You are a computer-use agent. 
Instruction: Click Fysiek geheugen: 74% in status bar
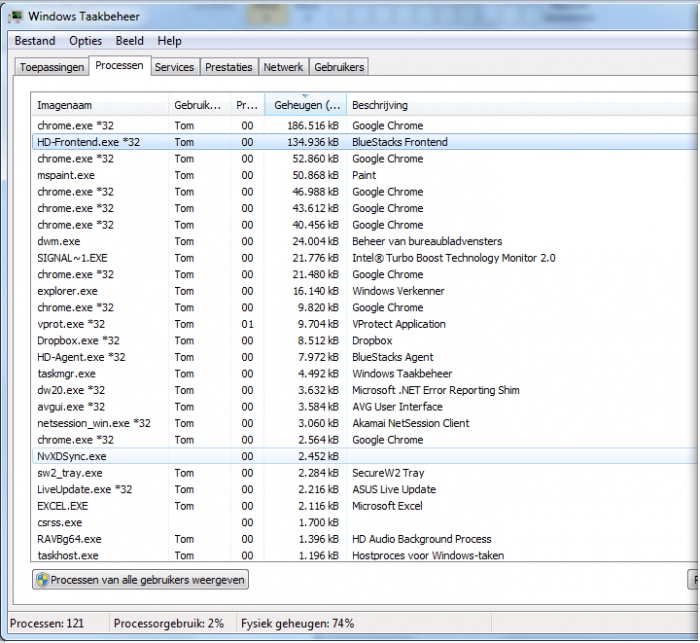click(297, 623)
